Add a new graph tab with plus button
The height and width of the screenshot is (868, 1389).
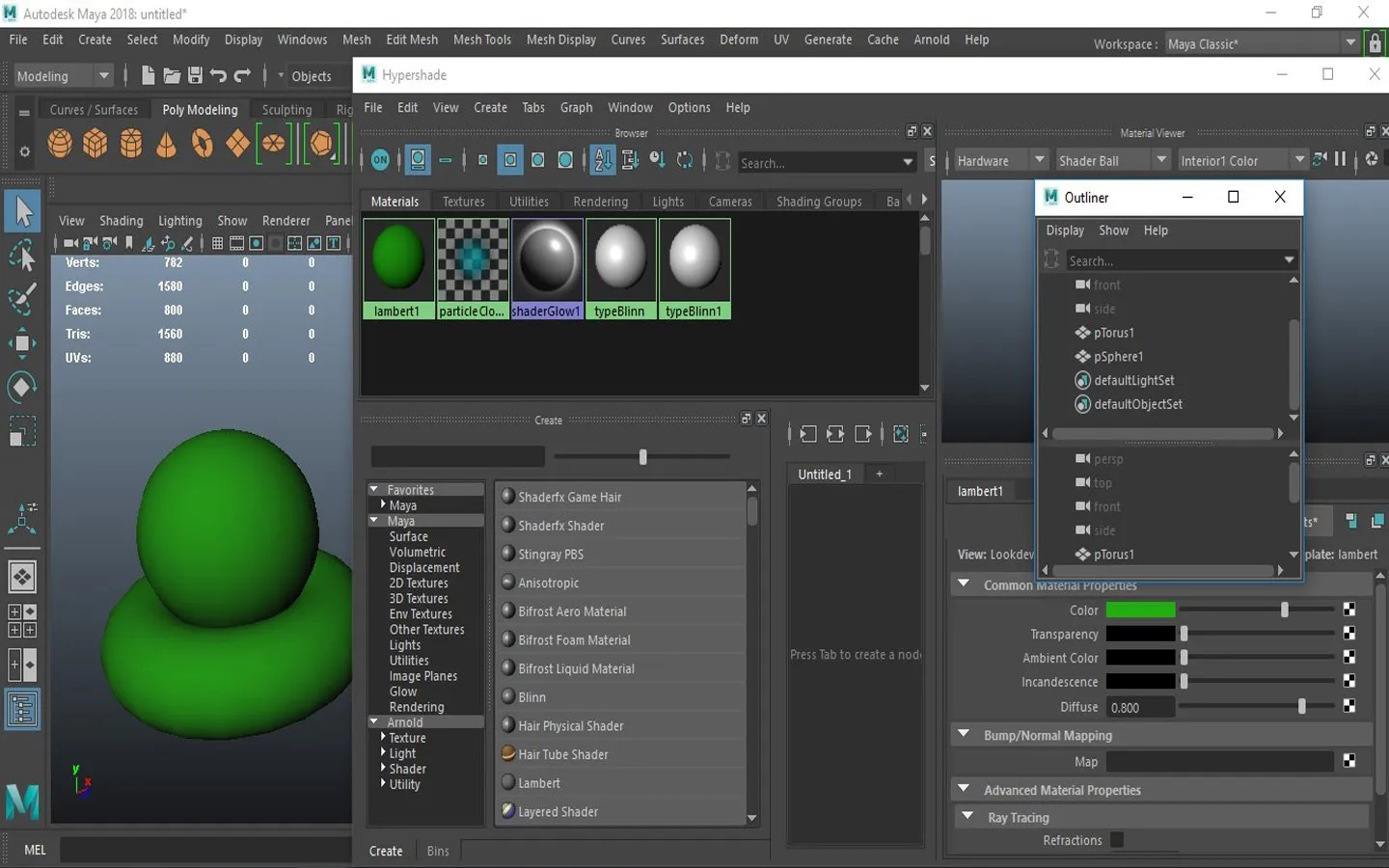(879, 475)
